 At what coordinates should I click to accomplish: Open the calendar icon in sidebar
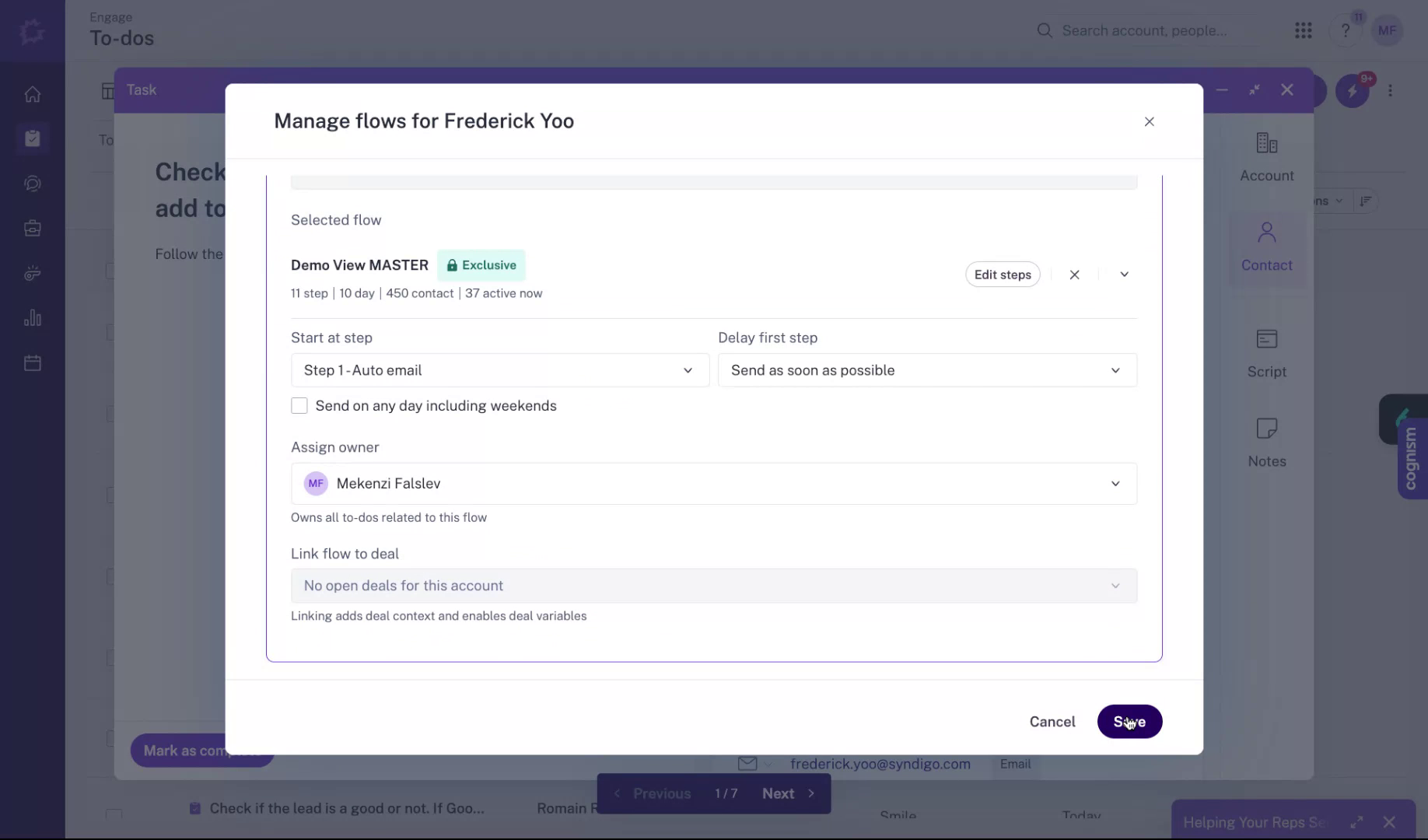point(32,363)
